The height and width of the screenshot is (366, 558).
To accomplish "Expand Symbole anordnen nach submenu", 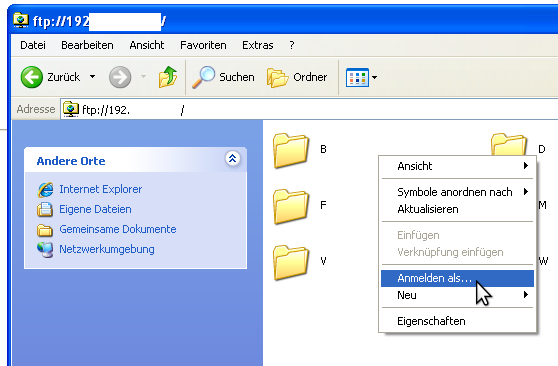I will point(457,192).
